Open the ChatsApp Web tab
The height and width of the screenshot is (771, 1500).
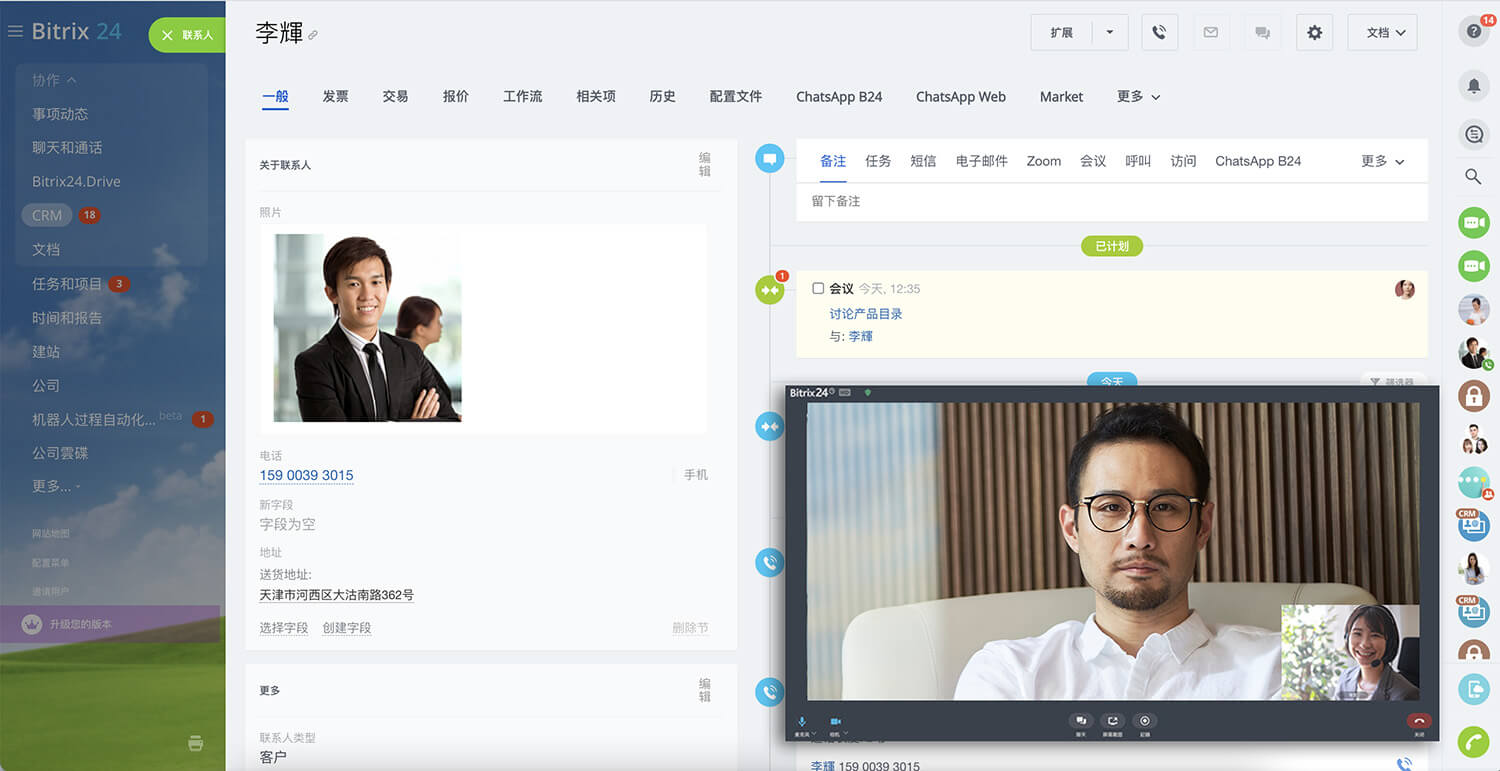[960, 97]
